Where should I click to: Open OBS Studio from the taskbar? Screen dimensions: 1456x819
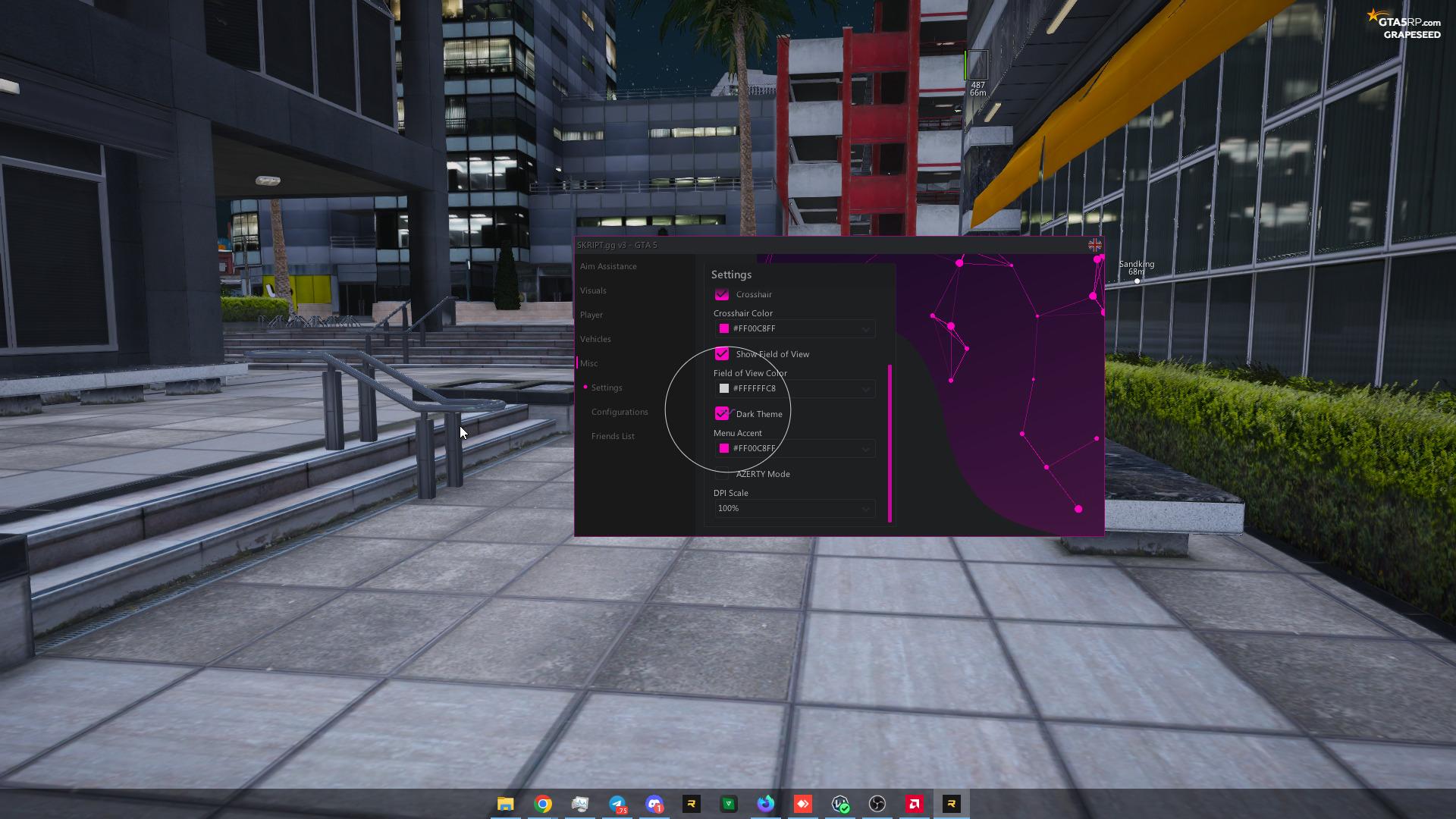click(x=877, y=804)
